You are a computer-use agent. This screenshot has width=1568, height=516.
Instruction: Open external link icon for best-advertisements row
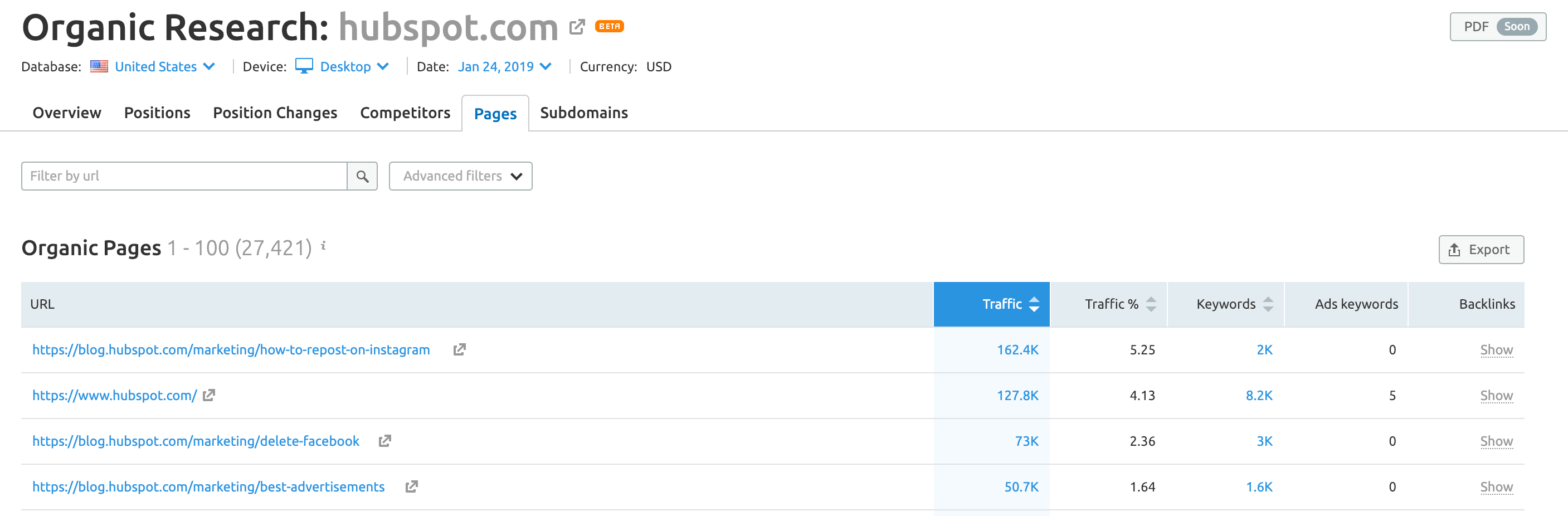pyautogui.click(x=411, y=486)
